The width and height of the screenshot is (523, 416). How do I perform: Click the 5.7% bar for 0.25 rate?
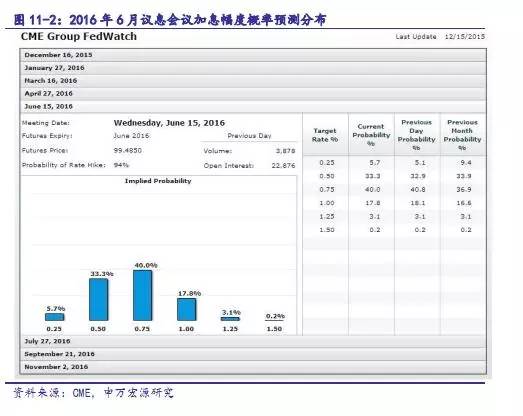pos(55,317)
